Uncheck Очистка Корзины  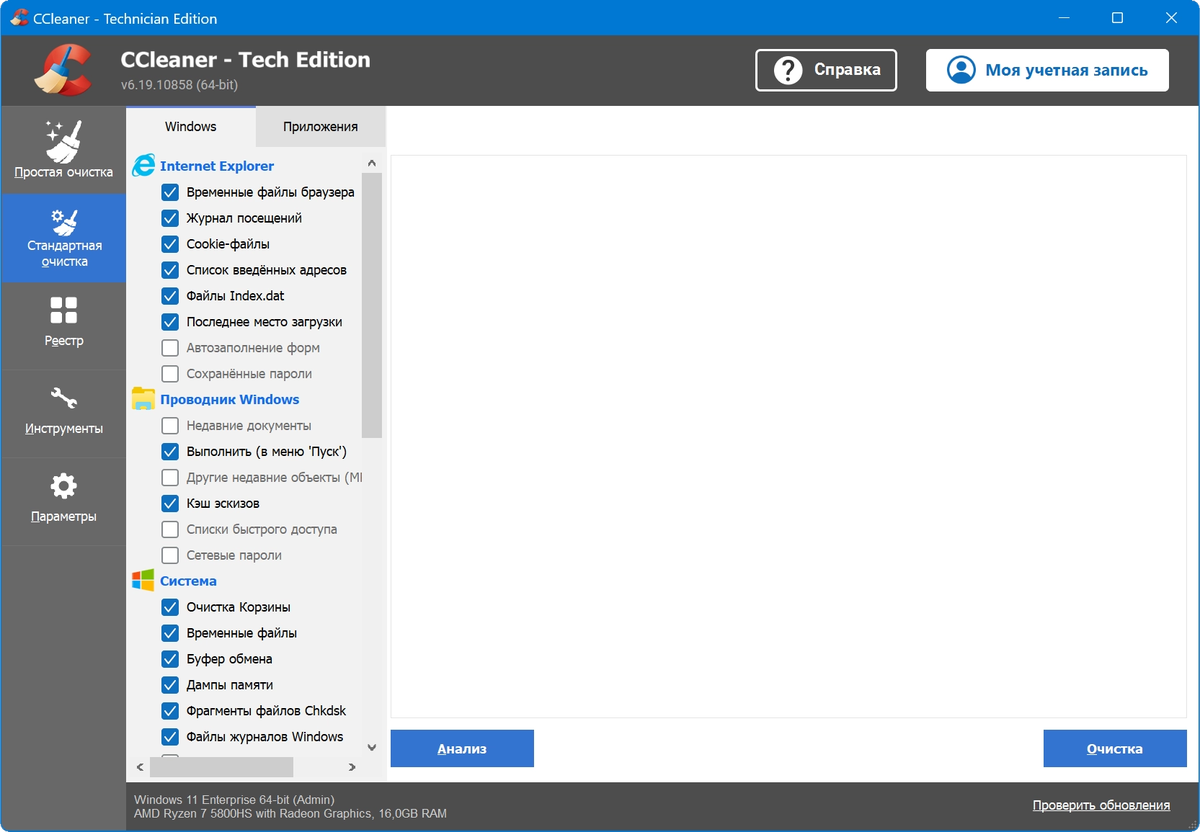(x=170, y=607)
